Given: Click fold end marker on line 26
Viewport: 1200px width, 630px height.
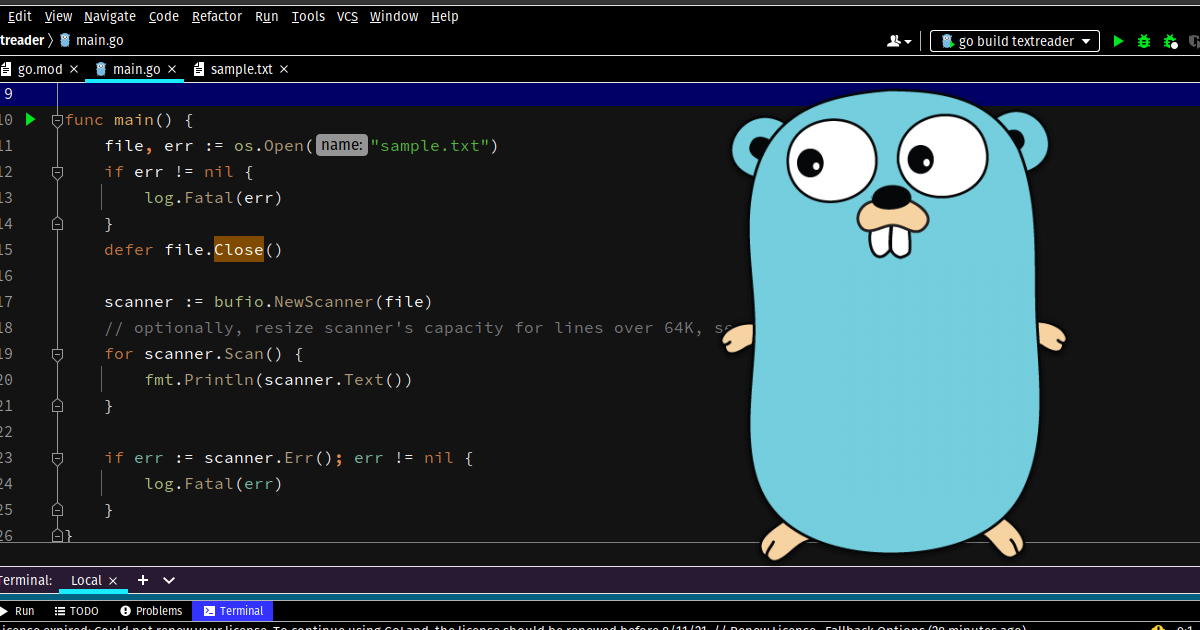Looking at the screenshot, I should tap(57, 536).
